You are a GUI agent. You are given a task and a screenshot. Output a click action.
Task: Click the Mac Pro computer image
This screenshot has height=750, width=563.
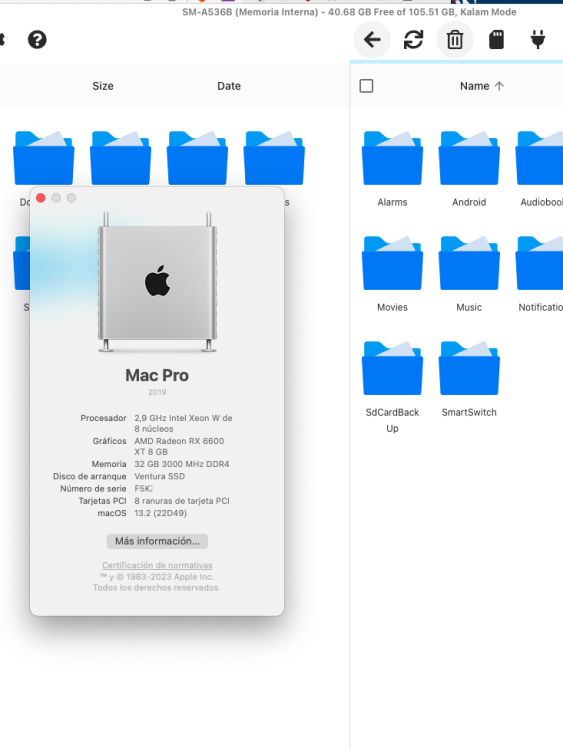[157, 282]
